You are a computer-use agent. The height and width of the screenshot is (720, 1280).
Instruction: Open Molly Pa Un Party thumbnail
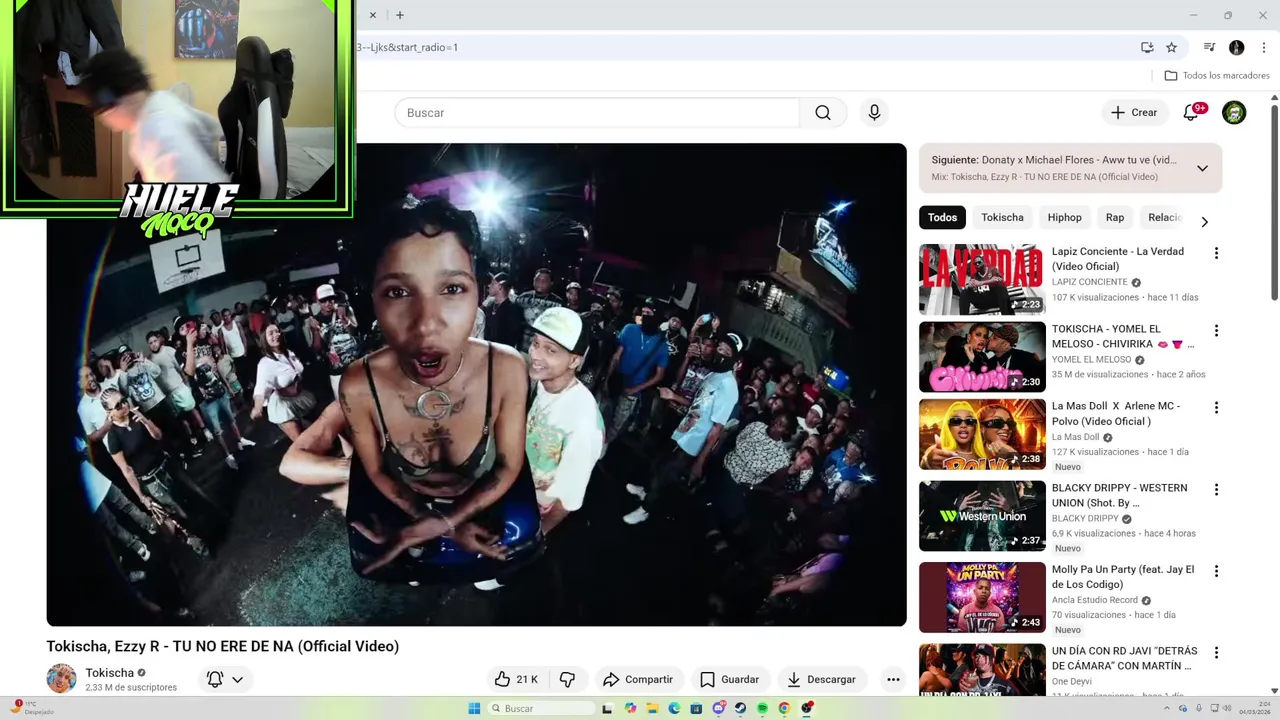point(982,597)
